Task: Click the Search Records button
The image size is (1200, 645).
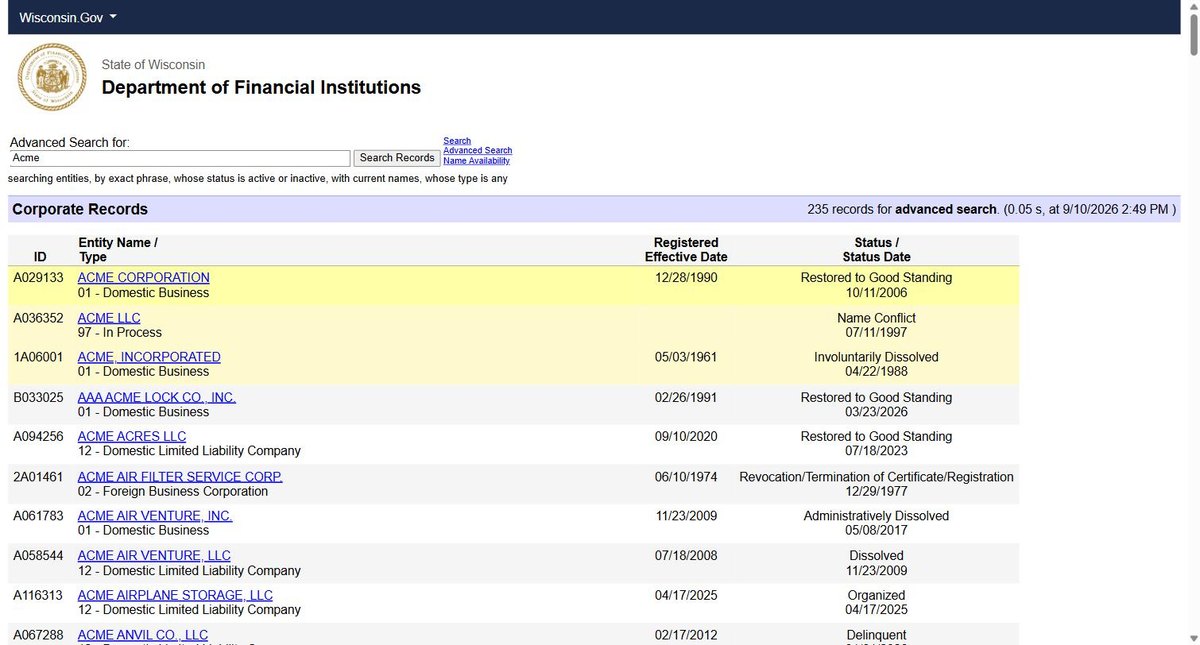Action: pos(397,158)
